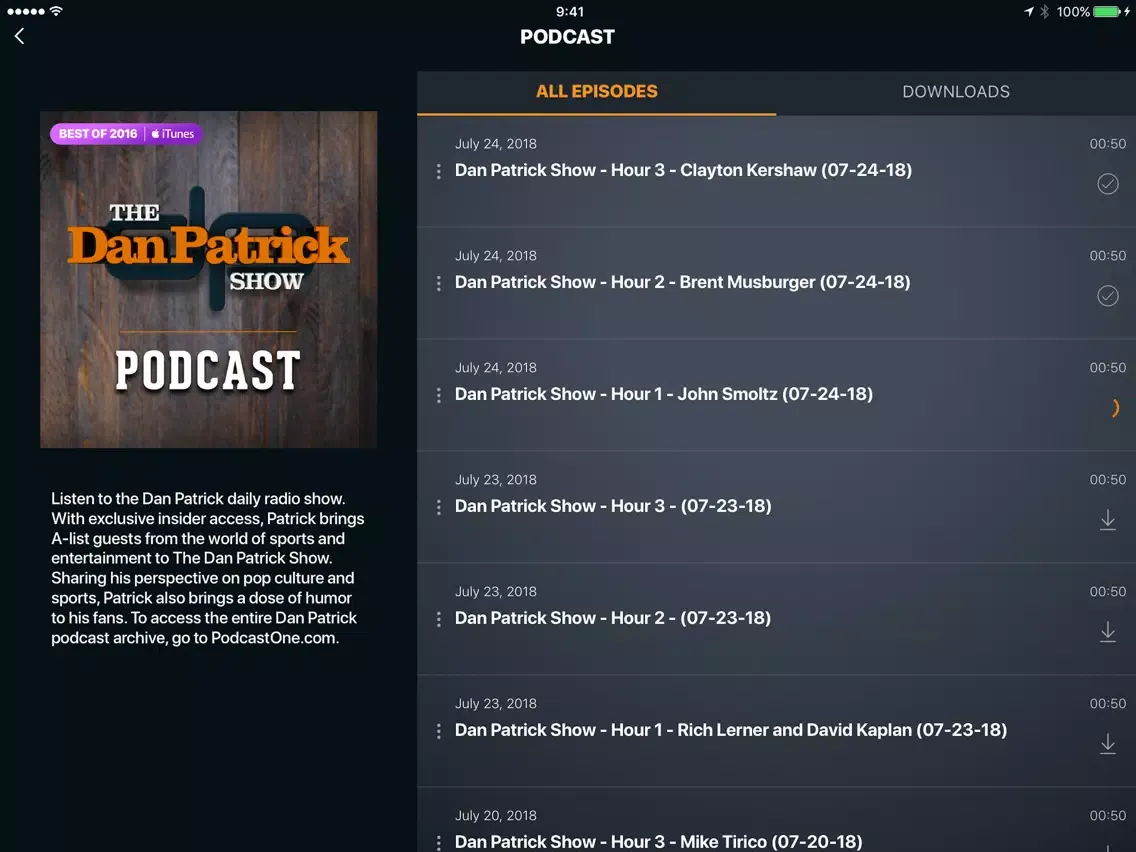Tap July 20, 2018 date label
This screenshot has width=1136, height=852.
click(496, 815)
